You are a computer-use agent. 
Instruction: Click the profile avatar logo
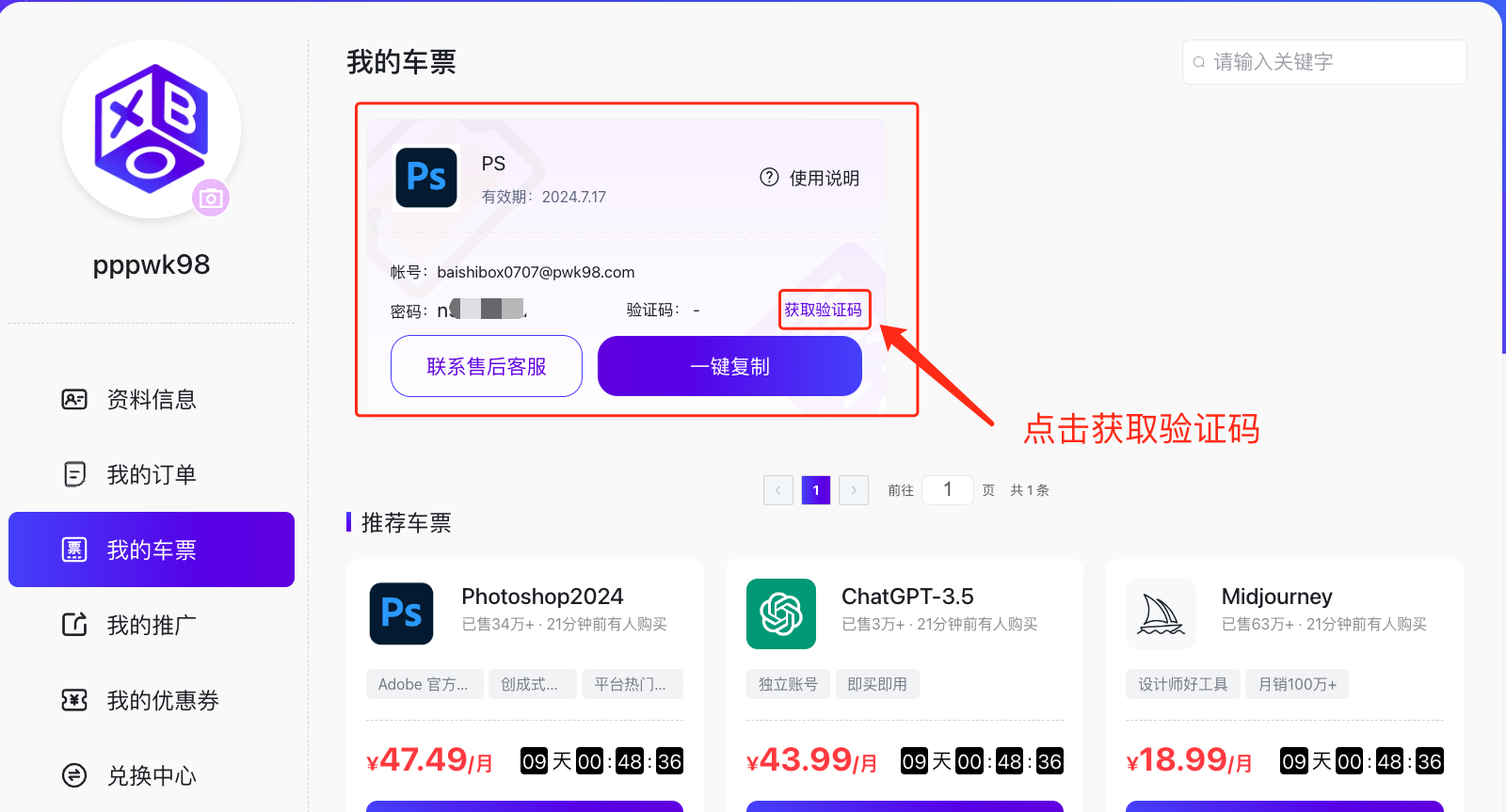(151, 129)
